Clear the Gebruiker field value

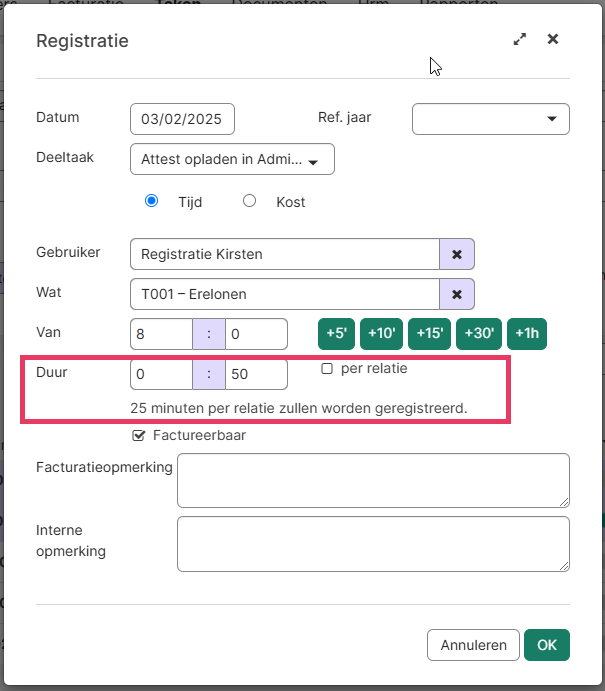click(x=457, y=254)
